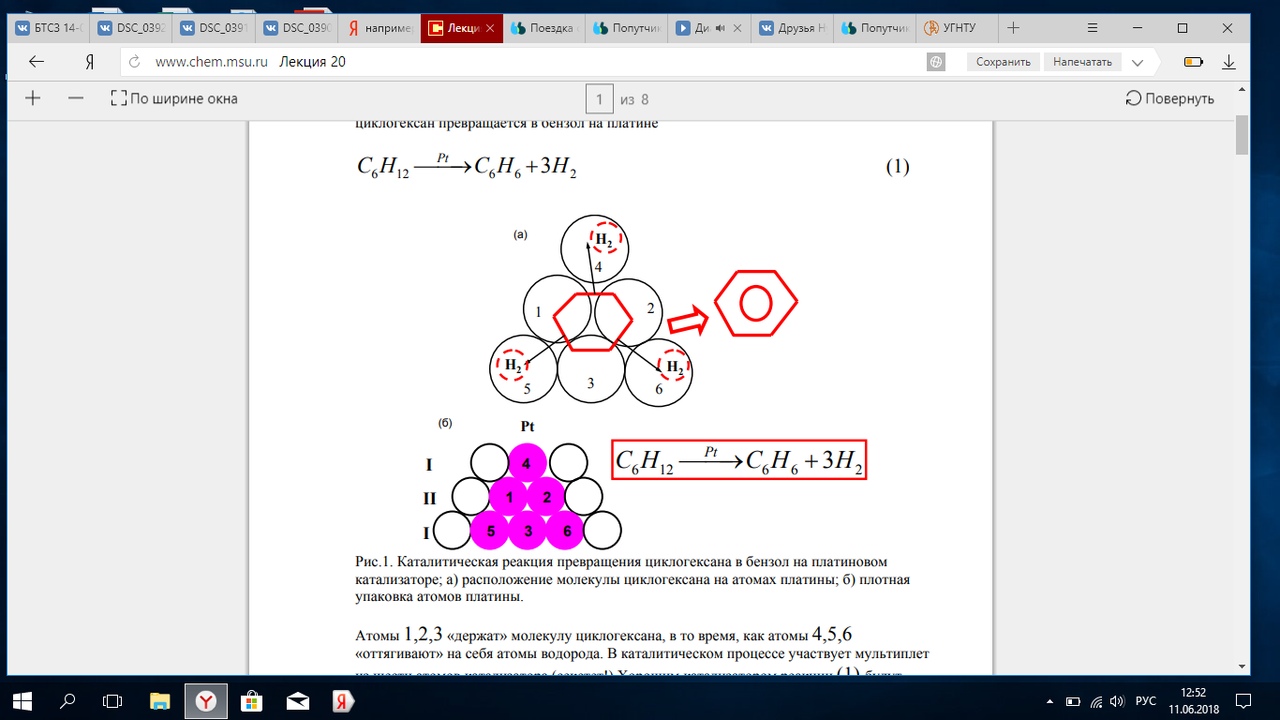Open Yandex home via the Я icon
The width and height of the screenshot is (1280, 720).
click(x=89, y=61)
